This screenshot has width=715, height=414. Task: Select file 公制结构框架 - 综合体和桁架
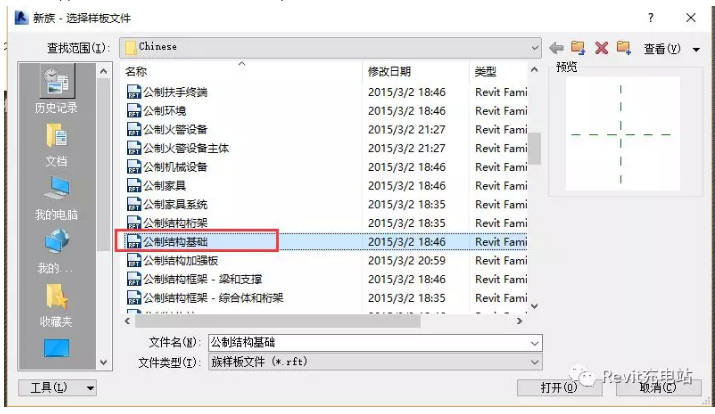(213, 298)
